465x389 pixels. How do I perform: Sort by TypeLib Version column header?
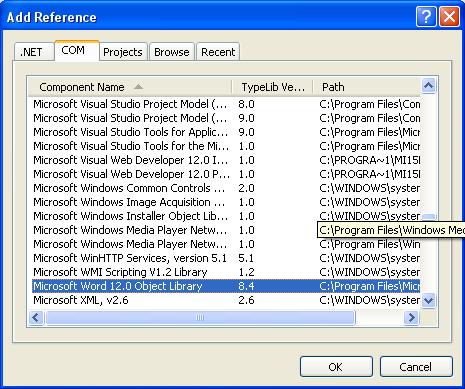point(272,87)
